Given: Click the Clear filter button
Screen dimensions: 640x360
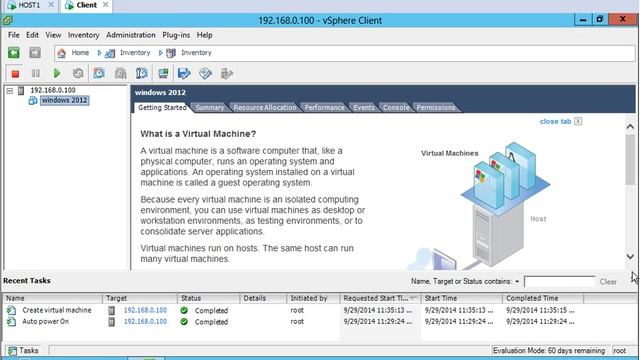Looking at the screenshot, I should click(x=608, y=282).
